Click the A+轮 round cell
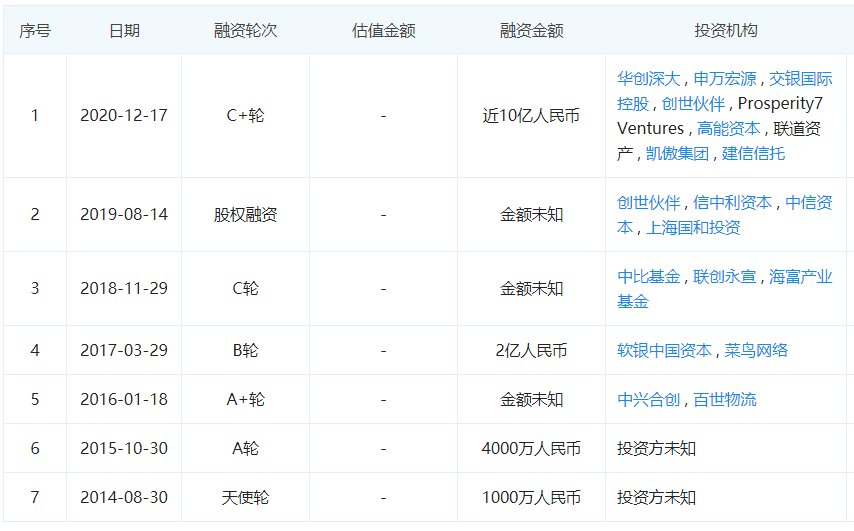 246,400
